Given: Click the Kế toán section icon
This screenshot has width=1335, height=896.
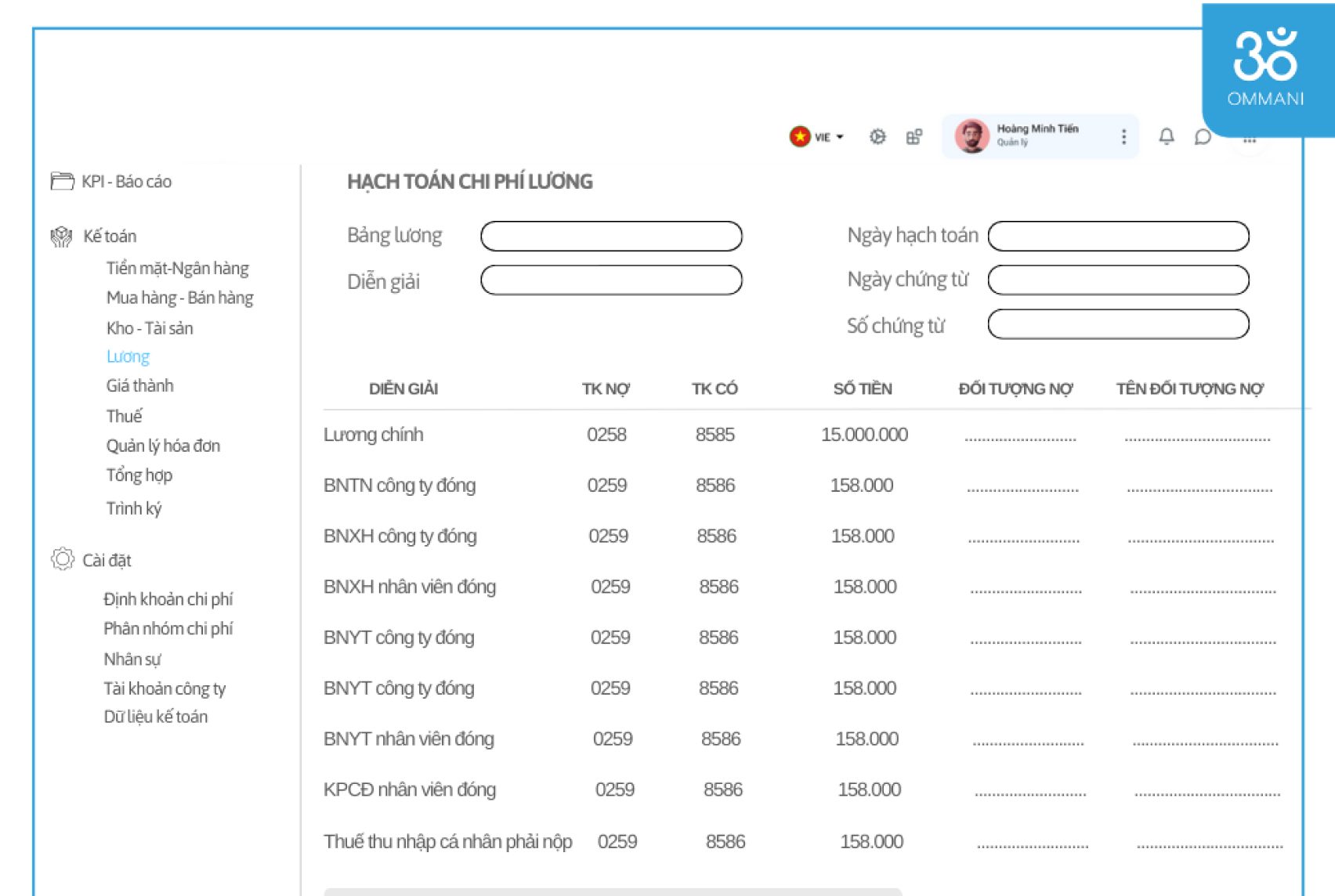Looking at the screenshot, I should tap(62, 237).
